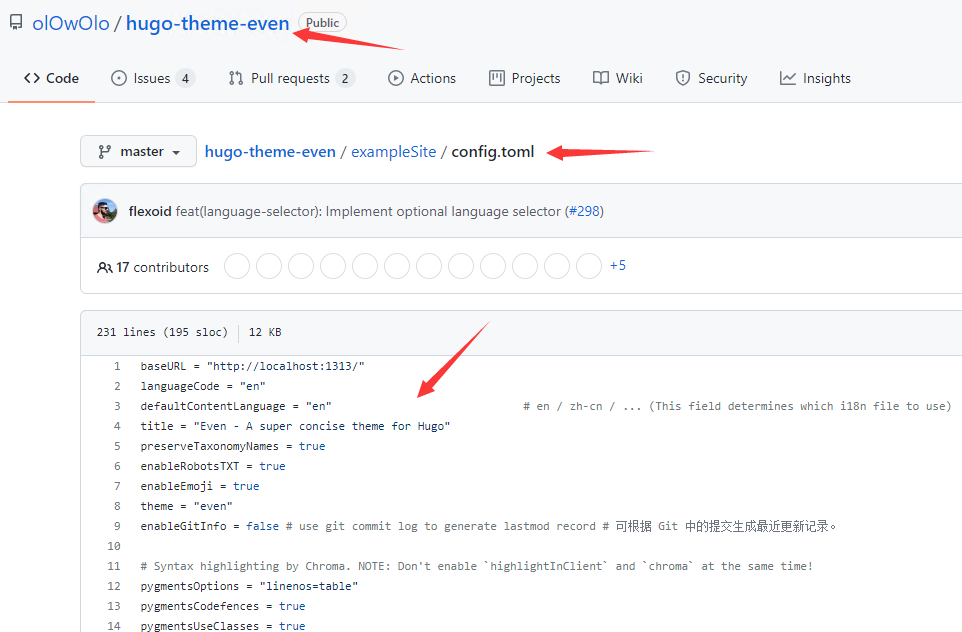Open pull request #298 link
This screenshot has width=962, height=632.
(584, 212)
